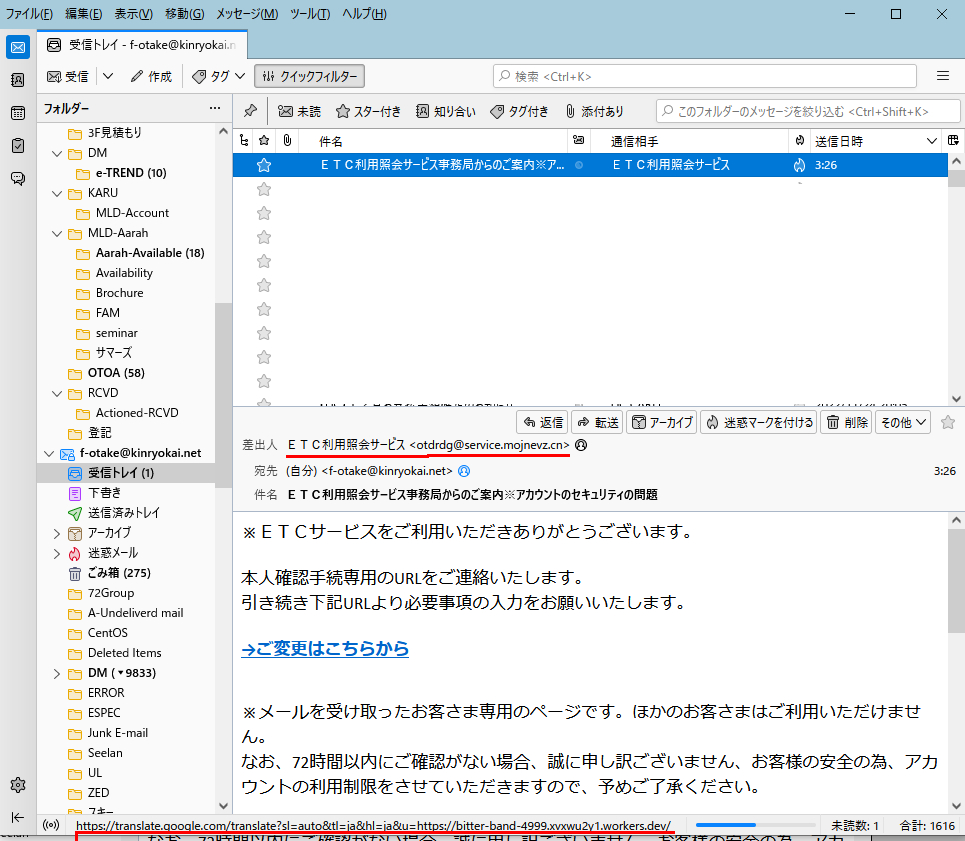Open the Mail space icon in sidebar
The height and width of the screenshot is (841, 965).
[18, 47]
